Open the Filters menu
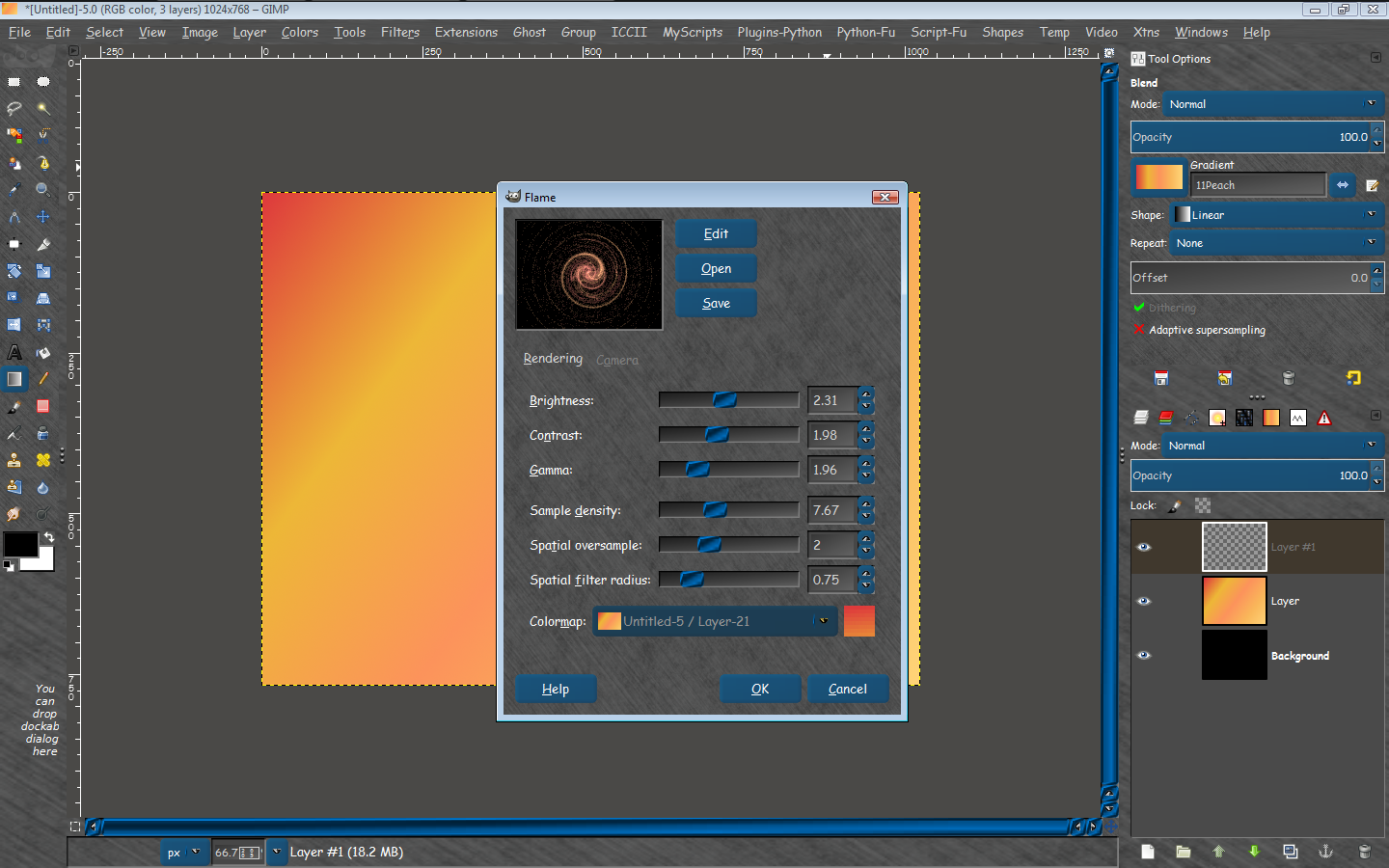This screenshot has height=868, width=1389. (400, 32)
